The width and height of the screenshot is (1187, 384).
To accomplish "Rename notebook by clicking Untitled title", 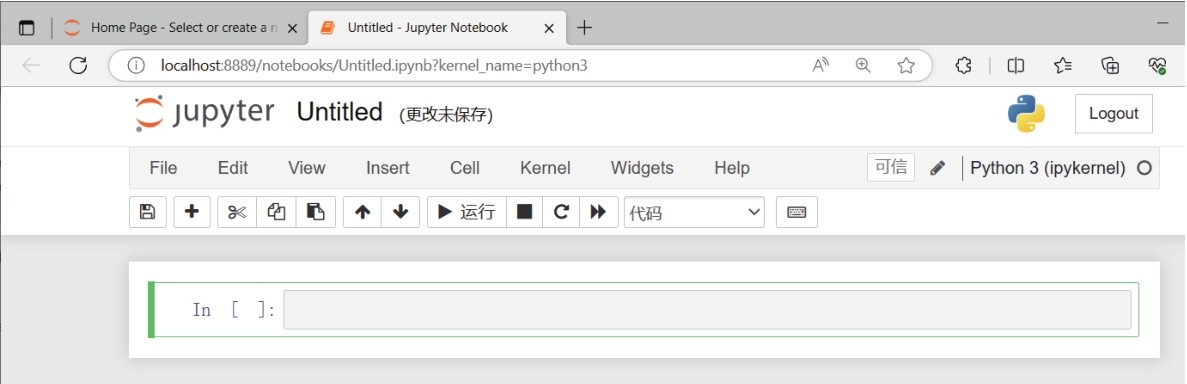I will point(339,112).
